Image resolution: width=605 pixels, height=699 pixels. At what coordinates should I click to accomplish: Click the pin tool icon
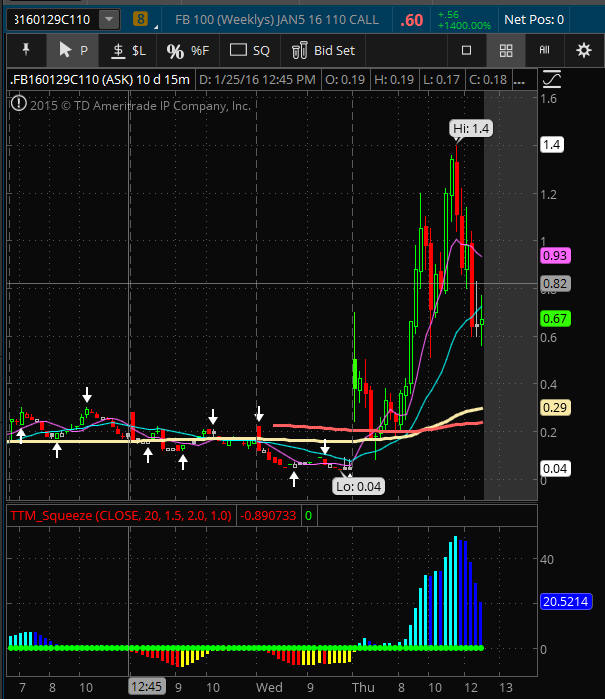[x=24, y=50]
